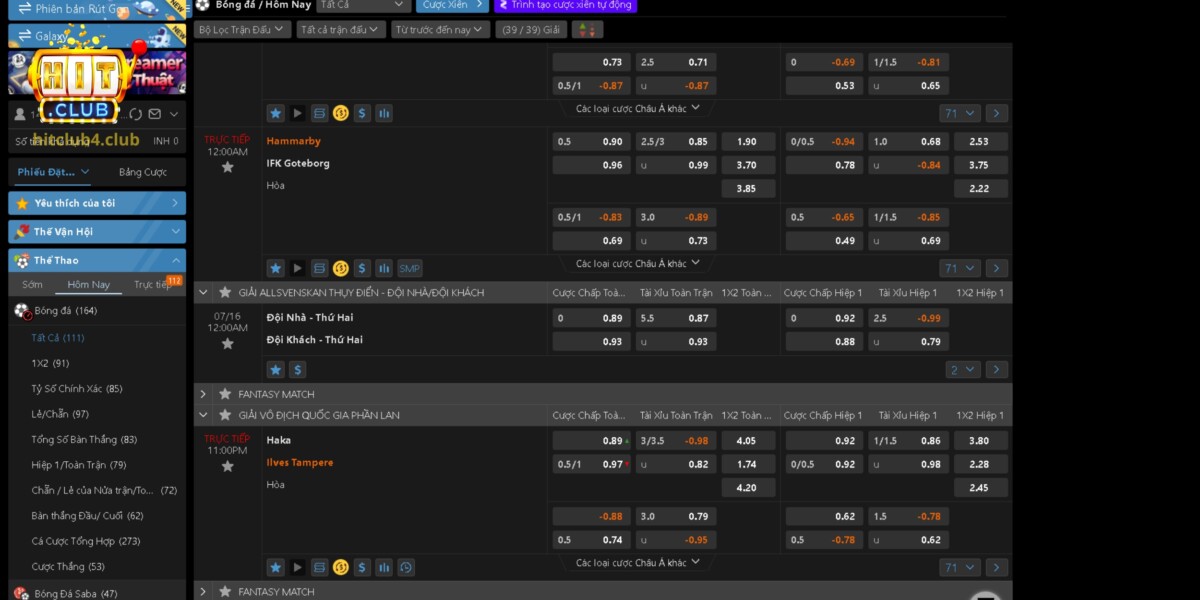This screenshot has height=600, width=1200.
Task: Select Hammarby 1X2 odds 1.90
Action: (x=747, y=142)
